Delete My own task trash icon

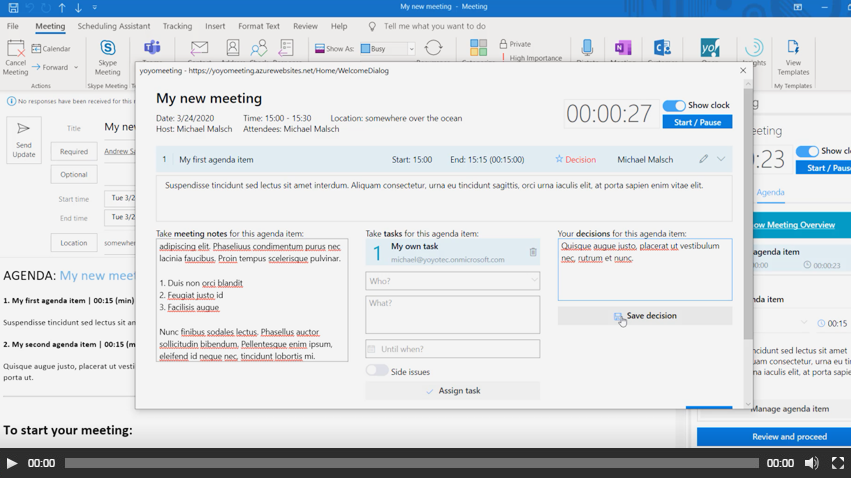(x=533, y=252)
